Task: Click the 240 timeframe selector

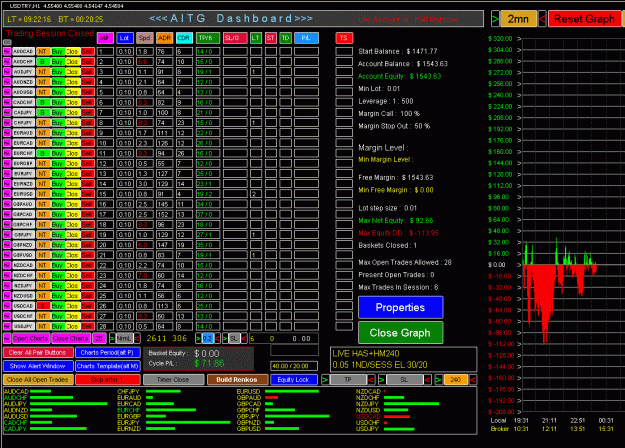Action: (456, 379)
